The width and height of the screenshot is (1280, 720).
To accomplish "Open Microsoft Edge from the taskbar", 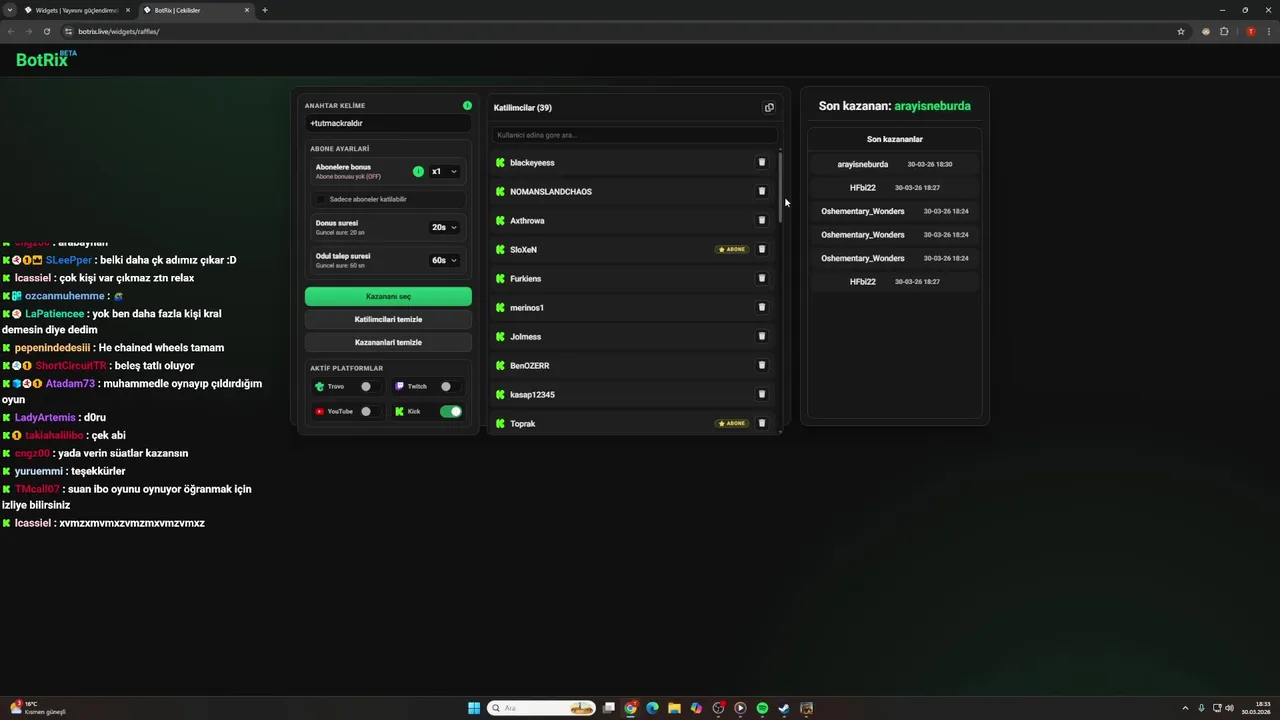I will [x=652, y=708].
